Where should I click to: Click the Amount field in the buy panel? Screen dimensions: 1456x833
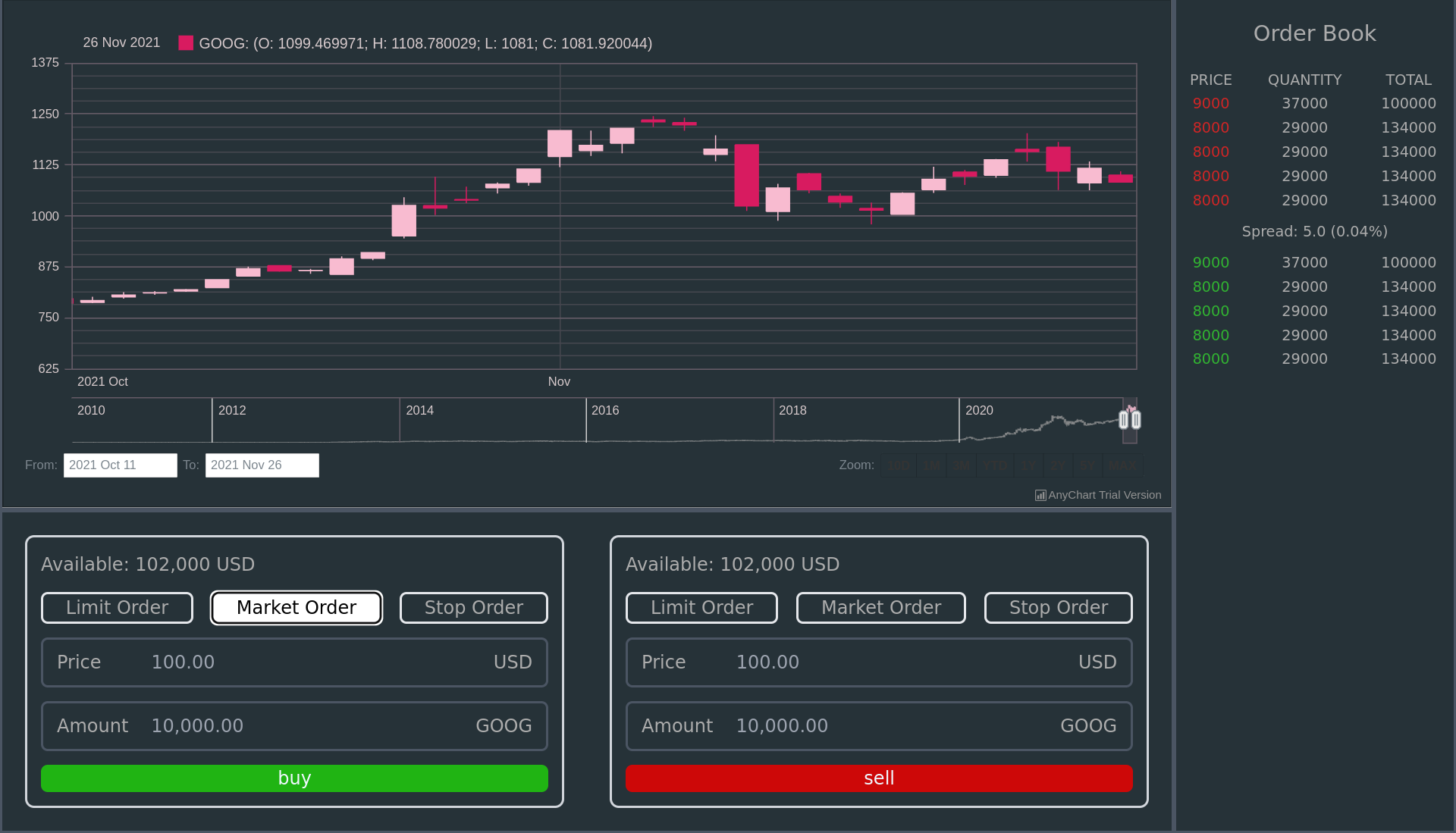pyautogui.click(x=294, y=725)
